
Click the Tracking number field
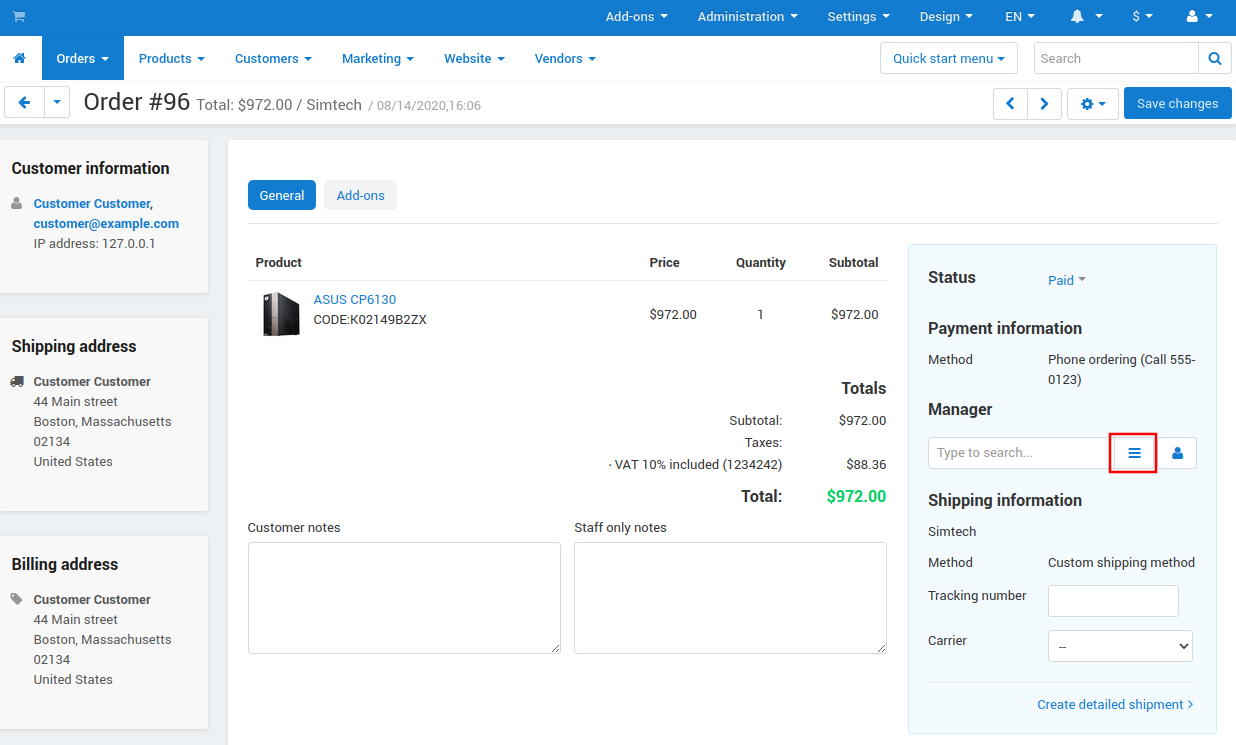(1113, 601)
